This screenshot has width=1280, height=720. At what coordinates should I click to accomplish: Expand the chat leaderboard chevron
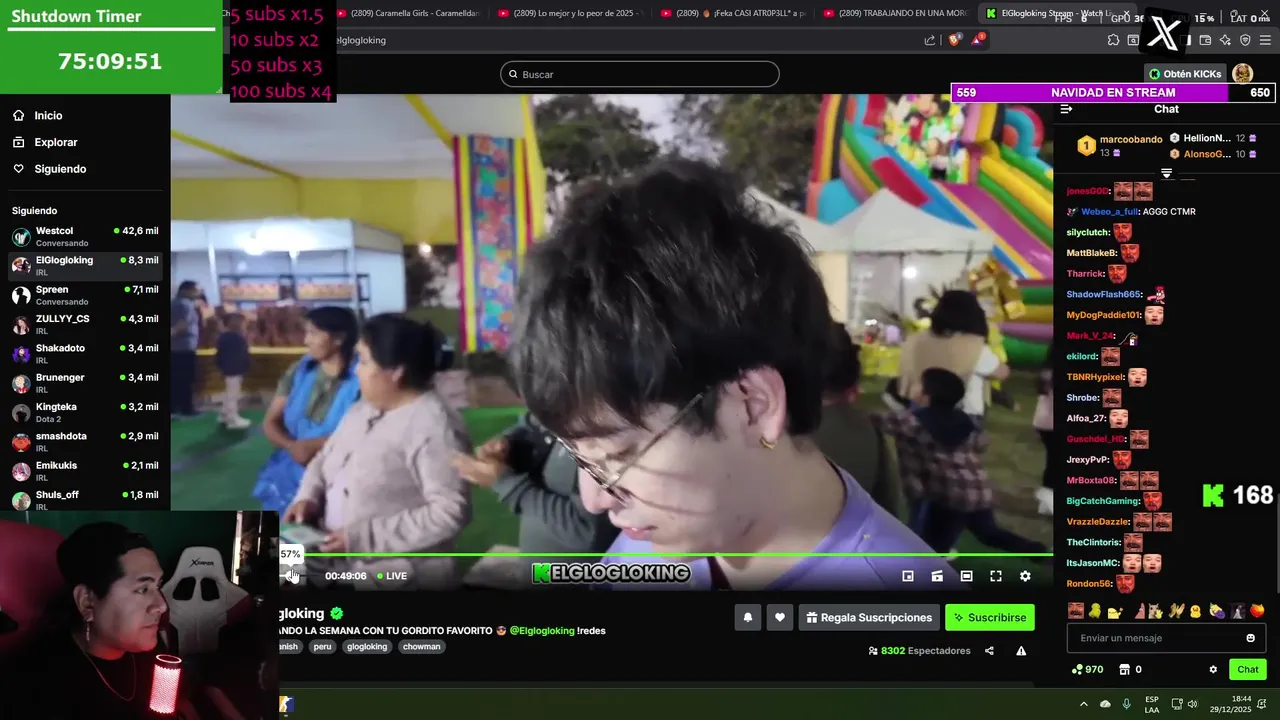point(1166,174)
